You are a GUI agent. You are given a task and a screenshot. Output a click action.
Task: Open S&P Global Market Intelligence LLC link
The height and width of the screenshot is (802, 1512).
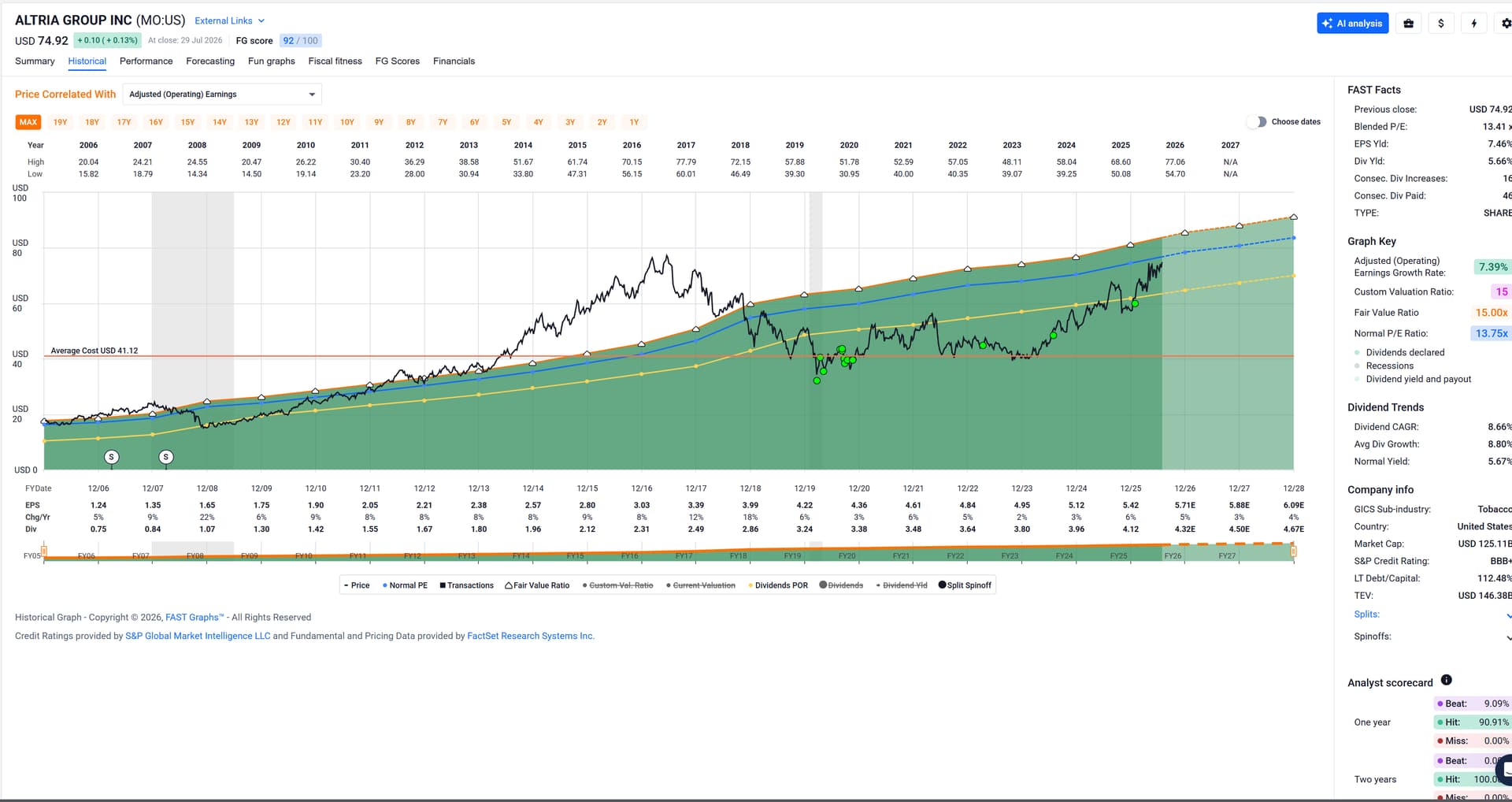click(x=198, y=636)
